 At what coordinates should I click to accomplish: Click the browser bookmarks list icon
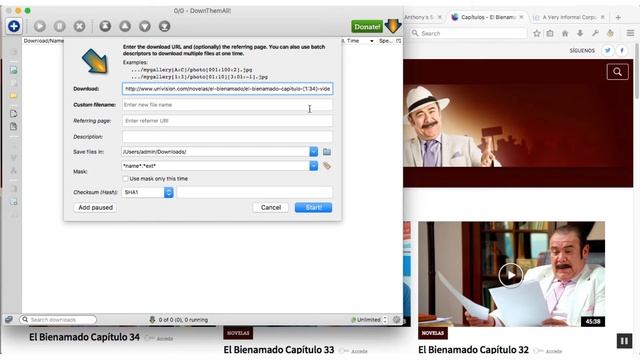click(x=550, y=33)
